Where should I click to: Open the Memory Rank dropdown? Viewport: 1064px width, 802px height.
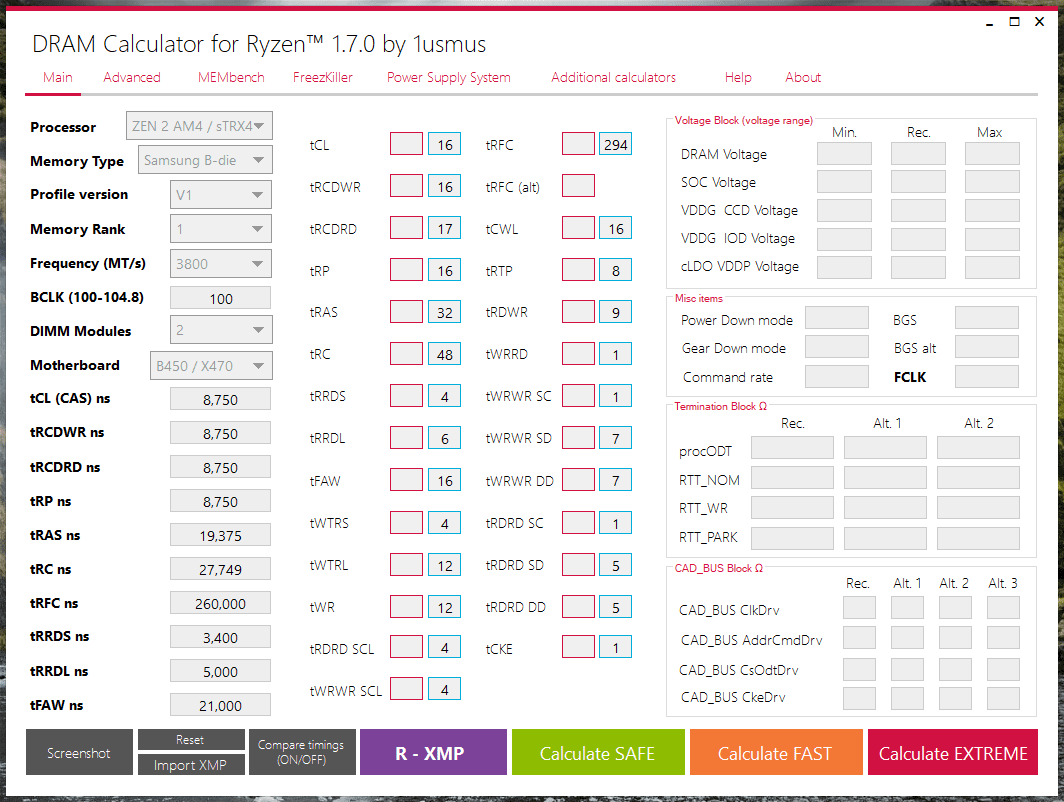pos(221,229)
